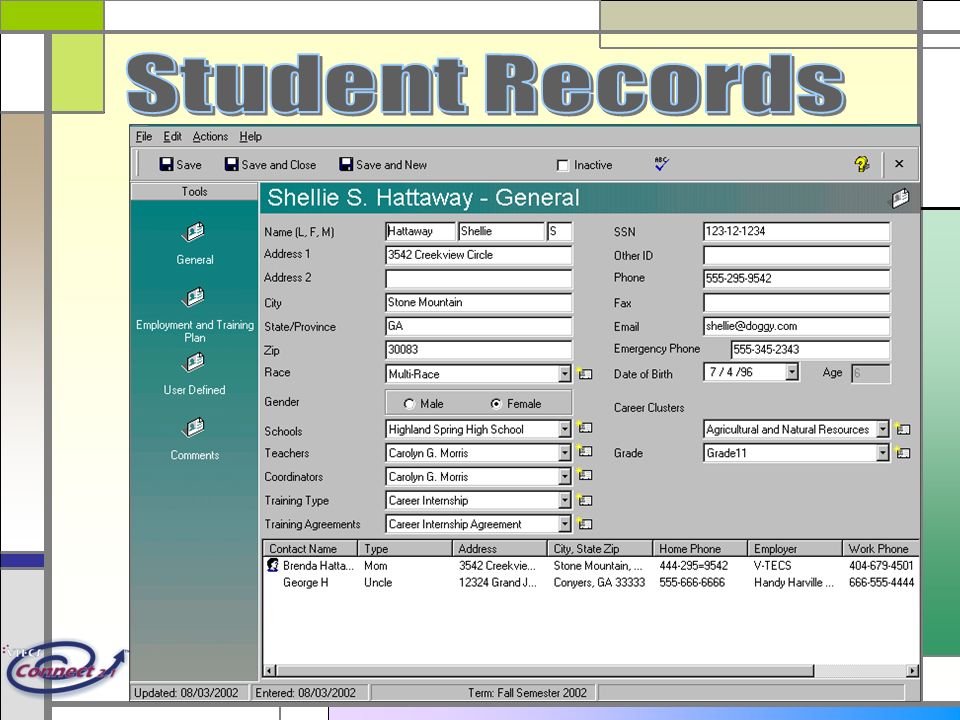Sort by Home Phone column header
Image resolution: width=960 pixels, height=720 pixels.
(x=700, y=549)
